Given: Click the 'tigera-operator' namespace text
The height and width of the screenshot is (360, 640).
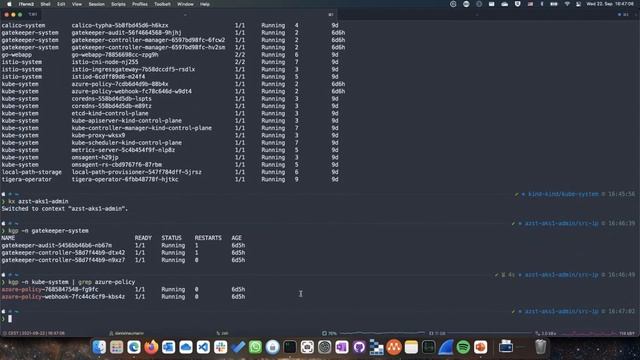Looking at the screenshot, I should click(27, 180).
